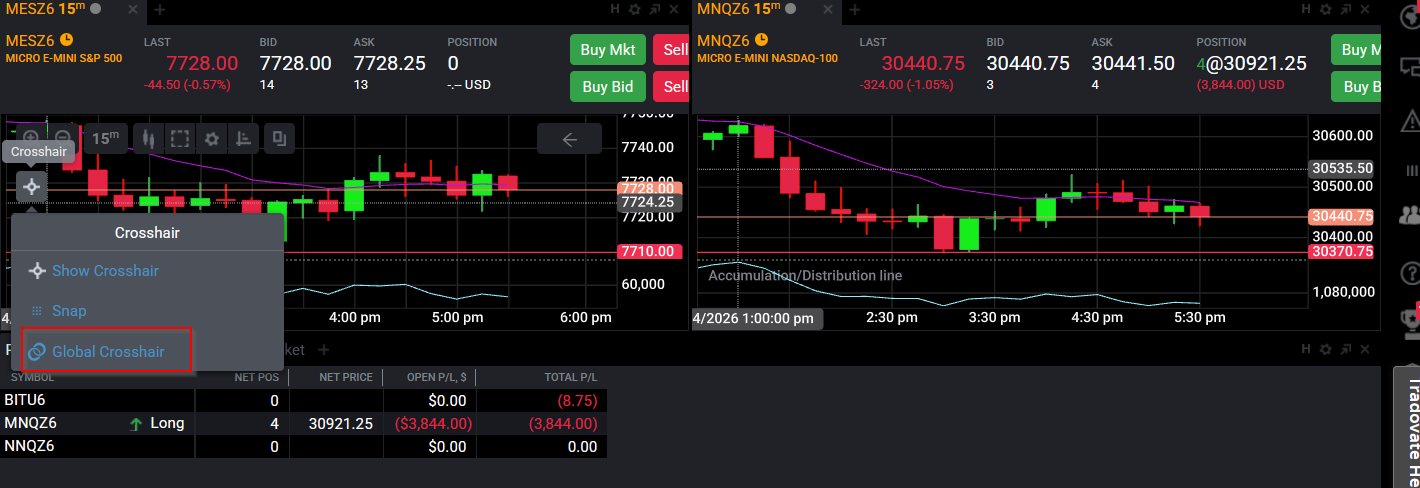1420x488 pixels.
Task: Click the 30921.25 net price cell
Action: [339, 423]
